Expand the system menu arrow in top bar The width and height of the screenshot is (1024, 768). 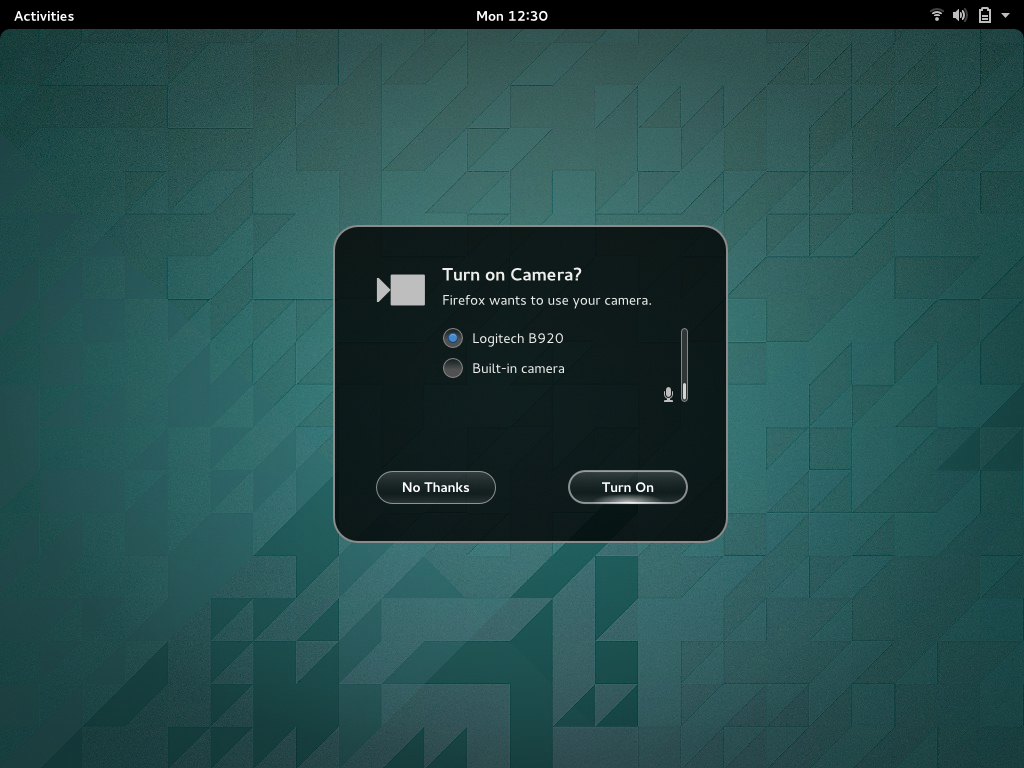point(1005,15)
